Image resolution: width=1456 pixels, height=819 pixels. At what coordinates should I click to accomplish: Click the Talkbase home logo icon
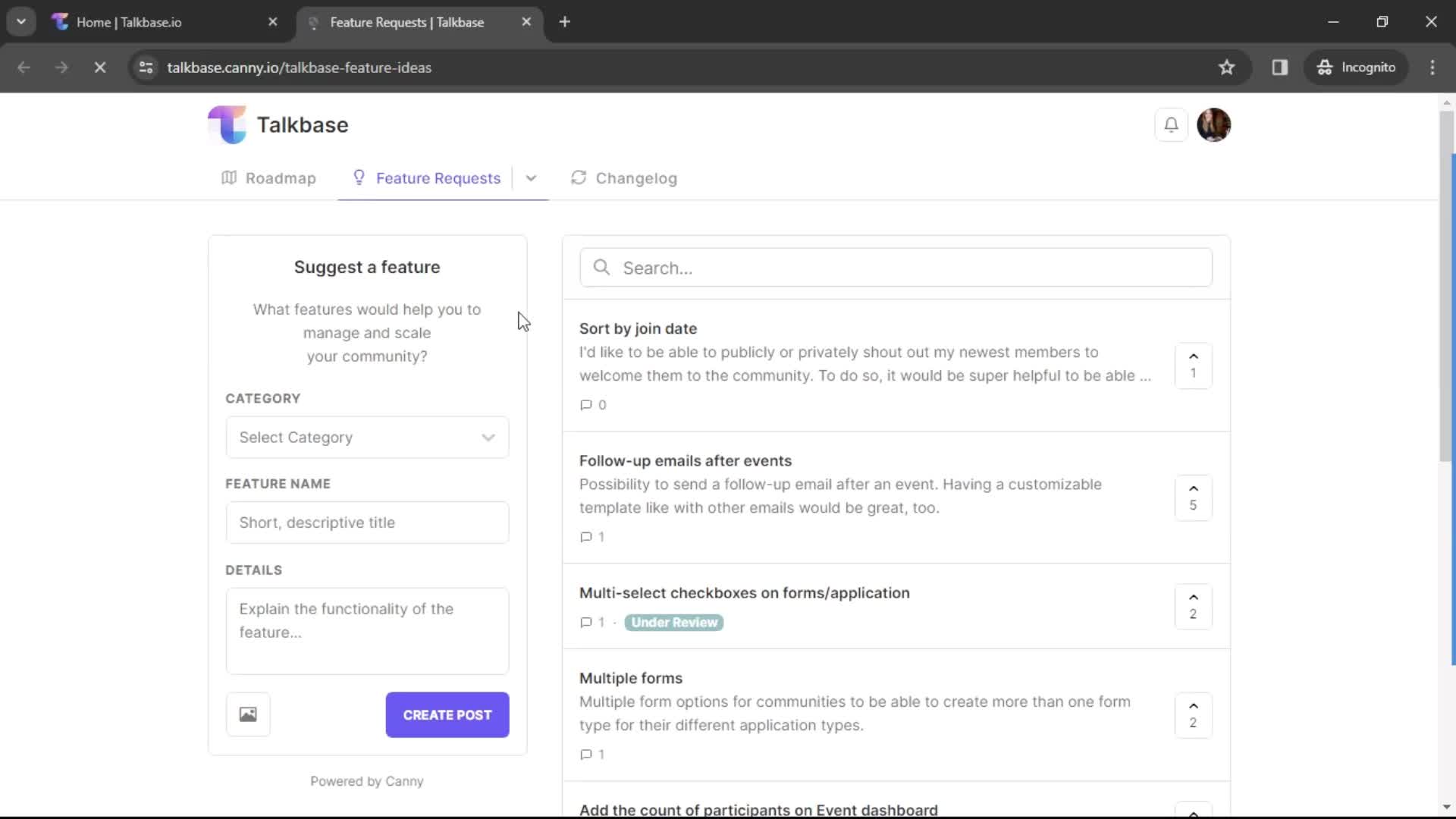click(228, 124)
